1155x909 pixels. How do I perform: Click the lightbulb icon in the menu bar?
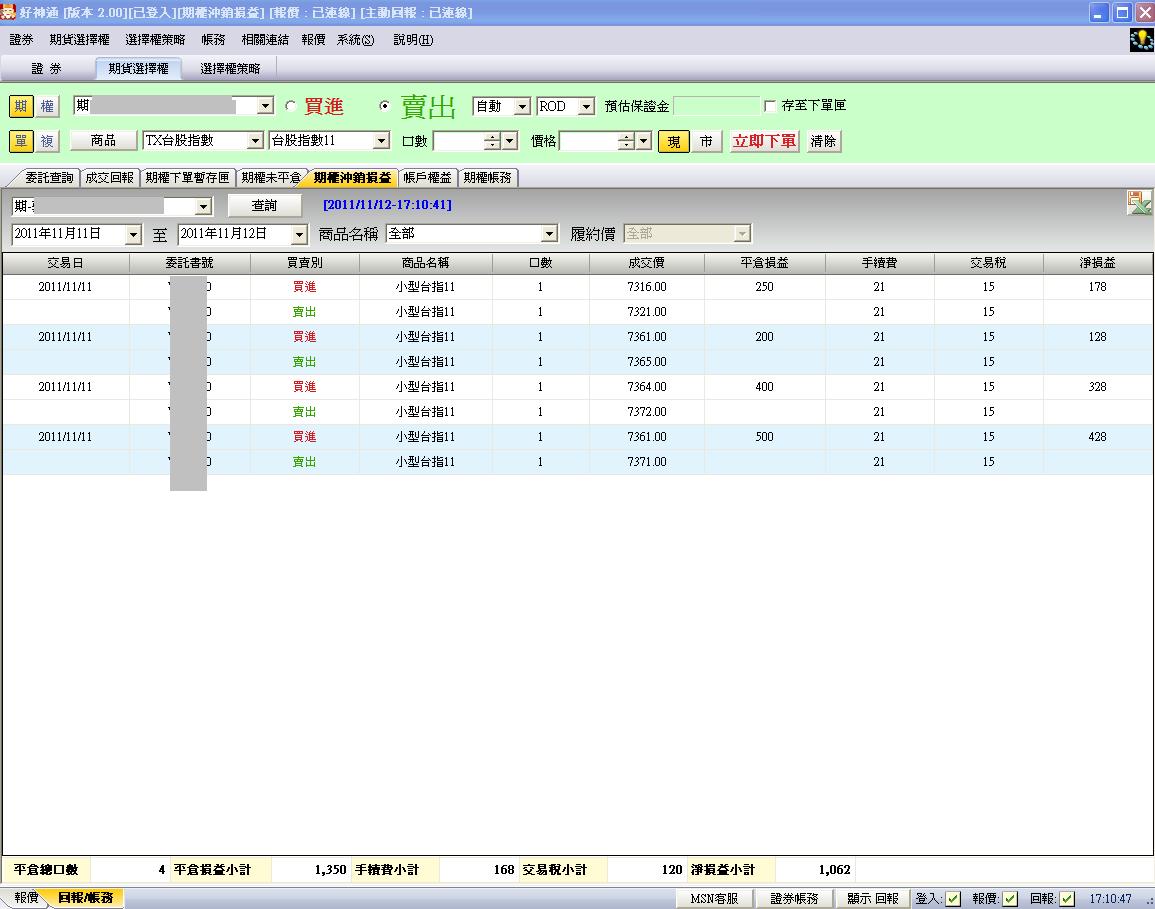tap(1141, 40)
